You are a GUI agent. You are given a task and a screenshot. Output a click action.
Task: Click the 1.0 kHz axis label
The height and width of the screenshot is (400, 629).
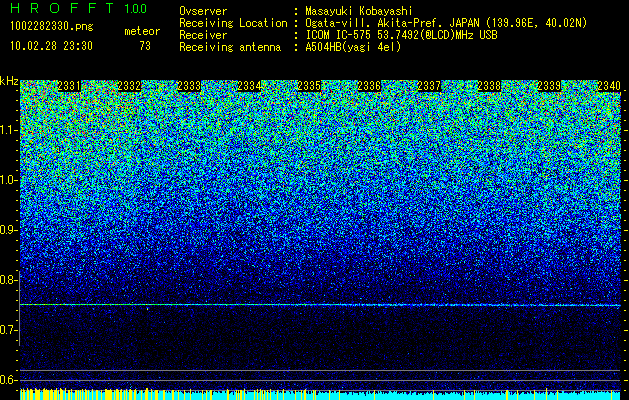[8, 180]
